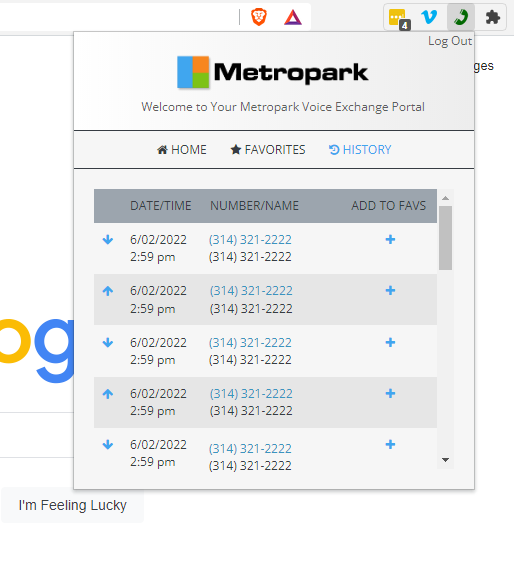
Task: Add first history row call to favorites
Action: tap(390, 239)
